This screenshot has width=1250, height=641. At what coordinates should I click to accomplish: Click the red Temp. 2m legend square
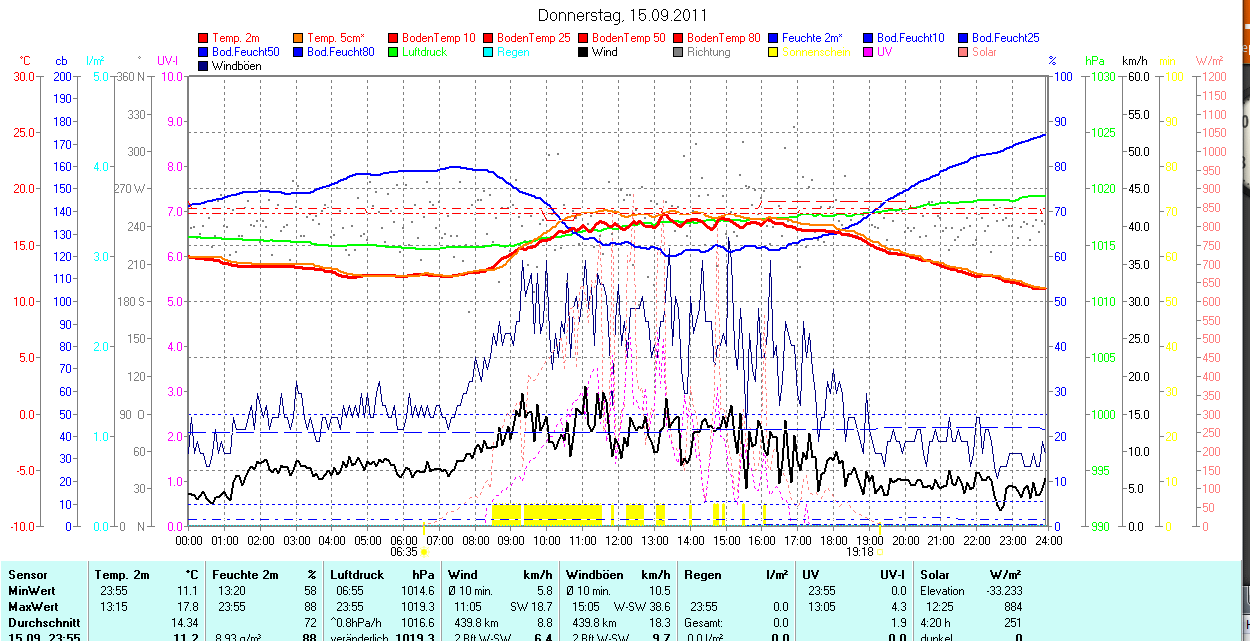204,38
